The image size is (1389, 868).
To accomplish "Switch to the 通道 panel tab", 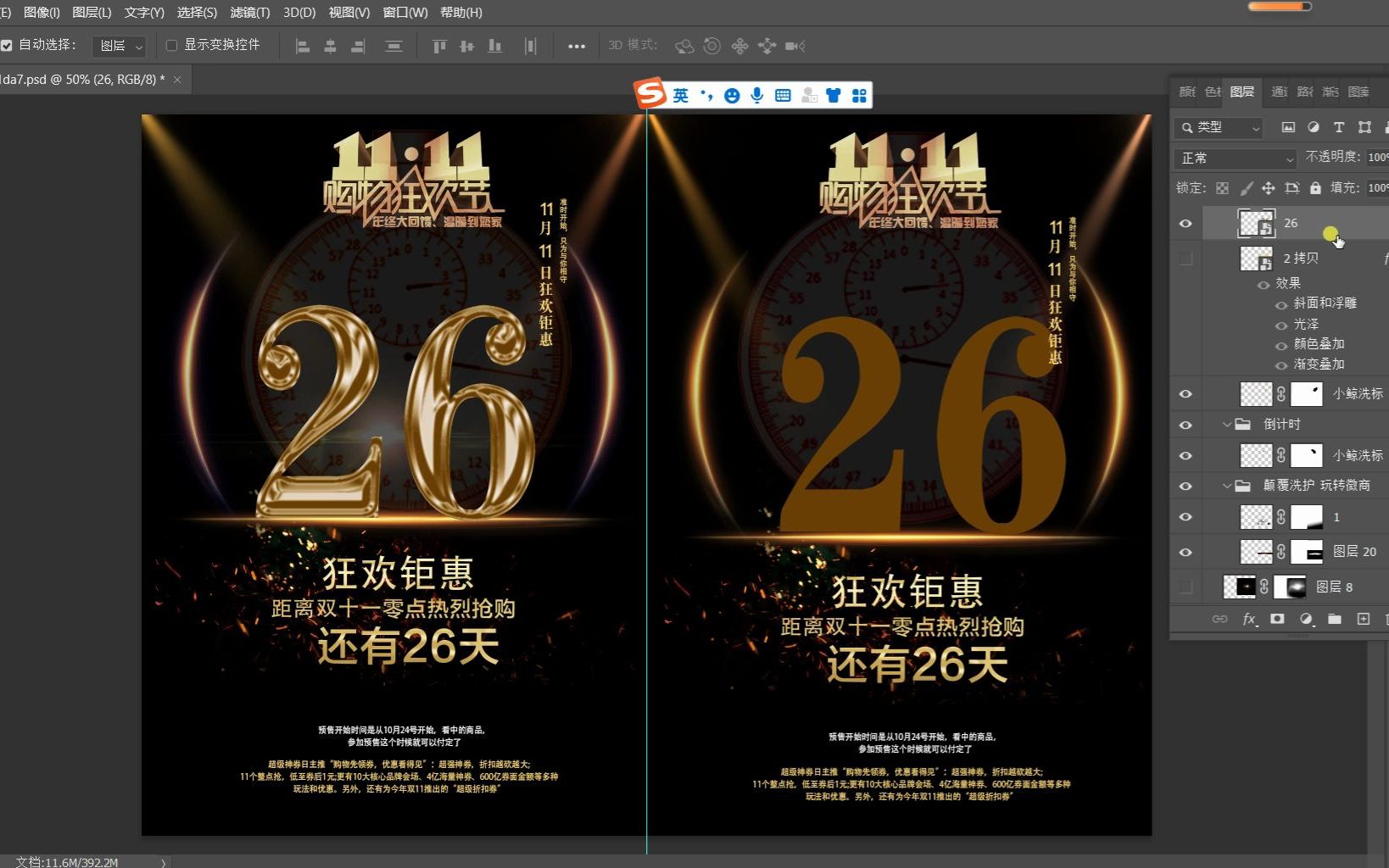I will [x=1280, y=92].
